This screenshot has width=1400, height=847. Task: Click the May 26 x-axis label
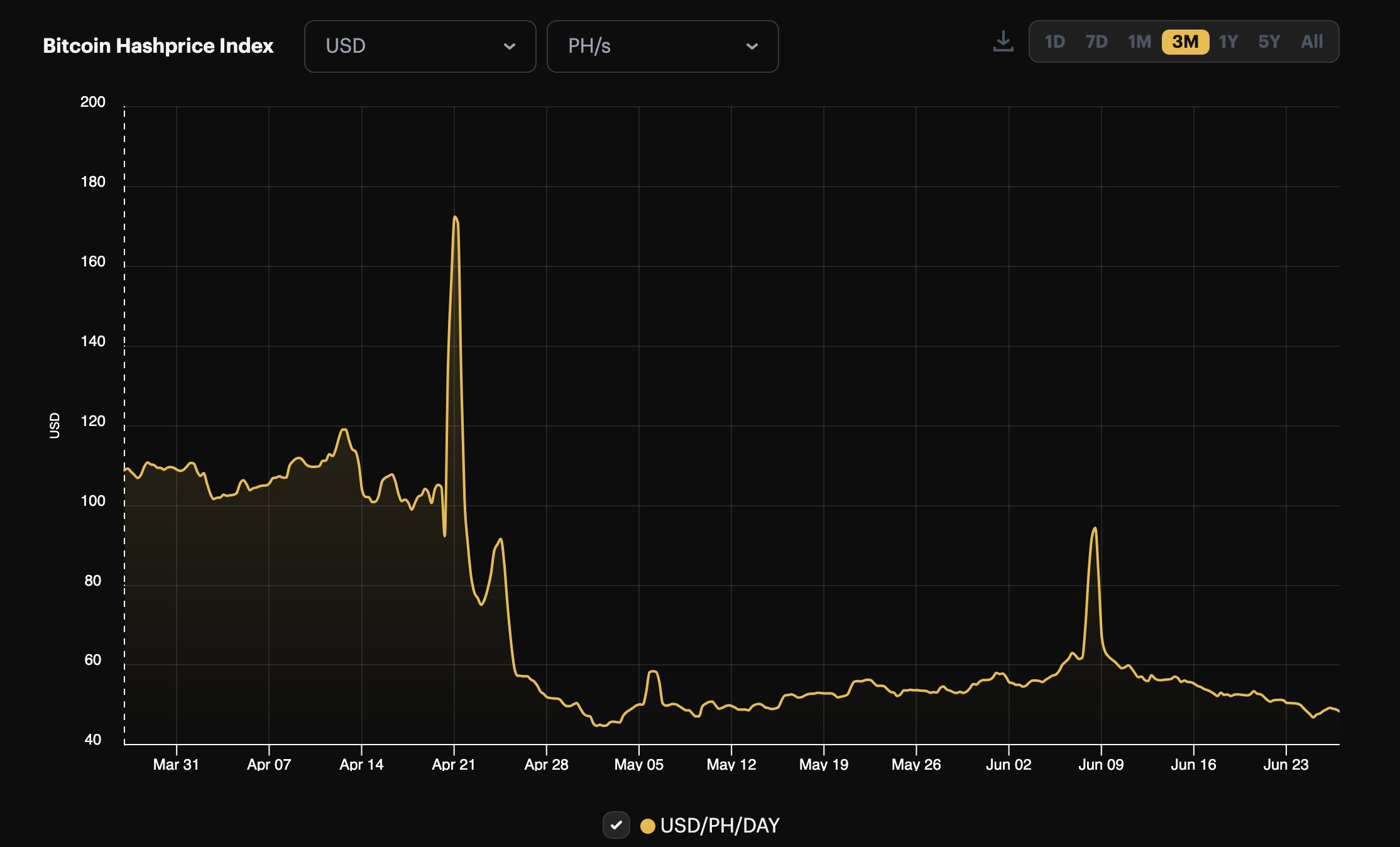[916, 765]
